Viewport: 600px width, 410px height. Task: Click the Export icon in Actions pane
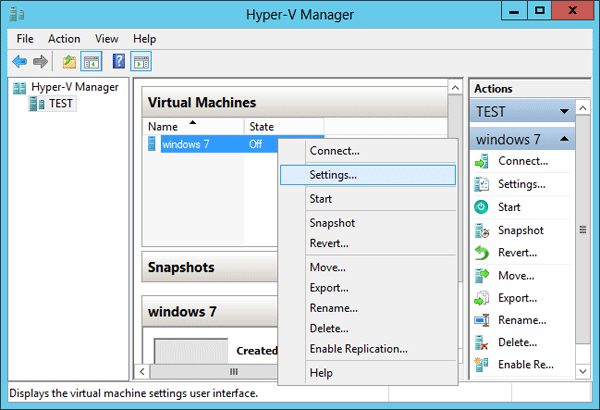click(482, 298)
